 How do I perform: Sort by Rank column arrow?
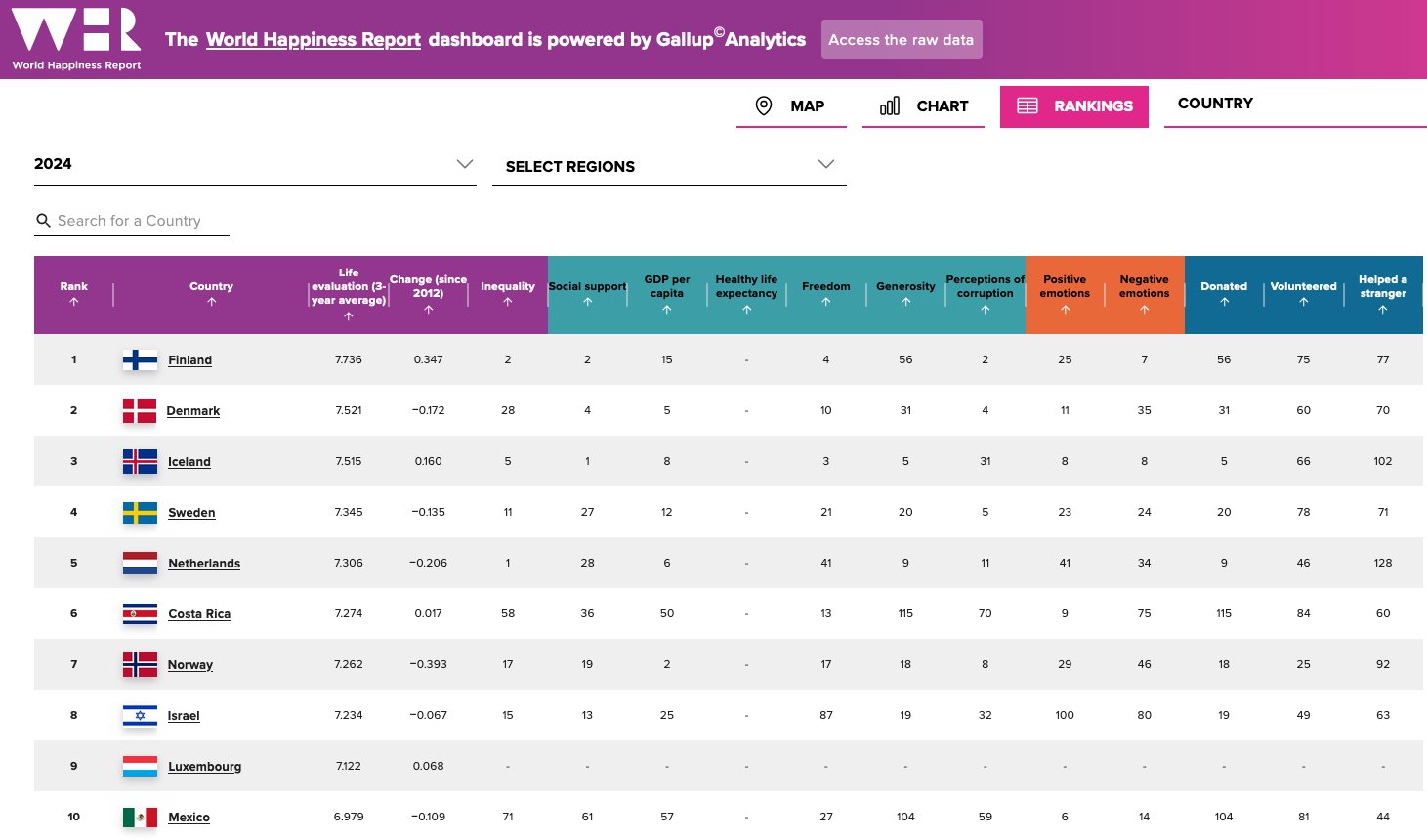point(74,303)
